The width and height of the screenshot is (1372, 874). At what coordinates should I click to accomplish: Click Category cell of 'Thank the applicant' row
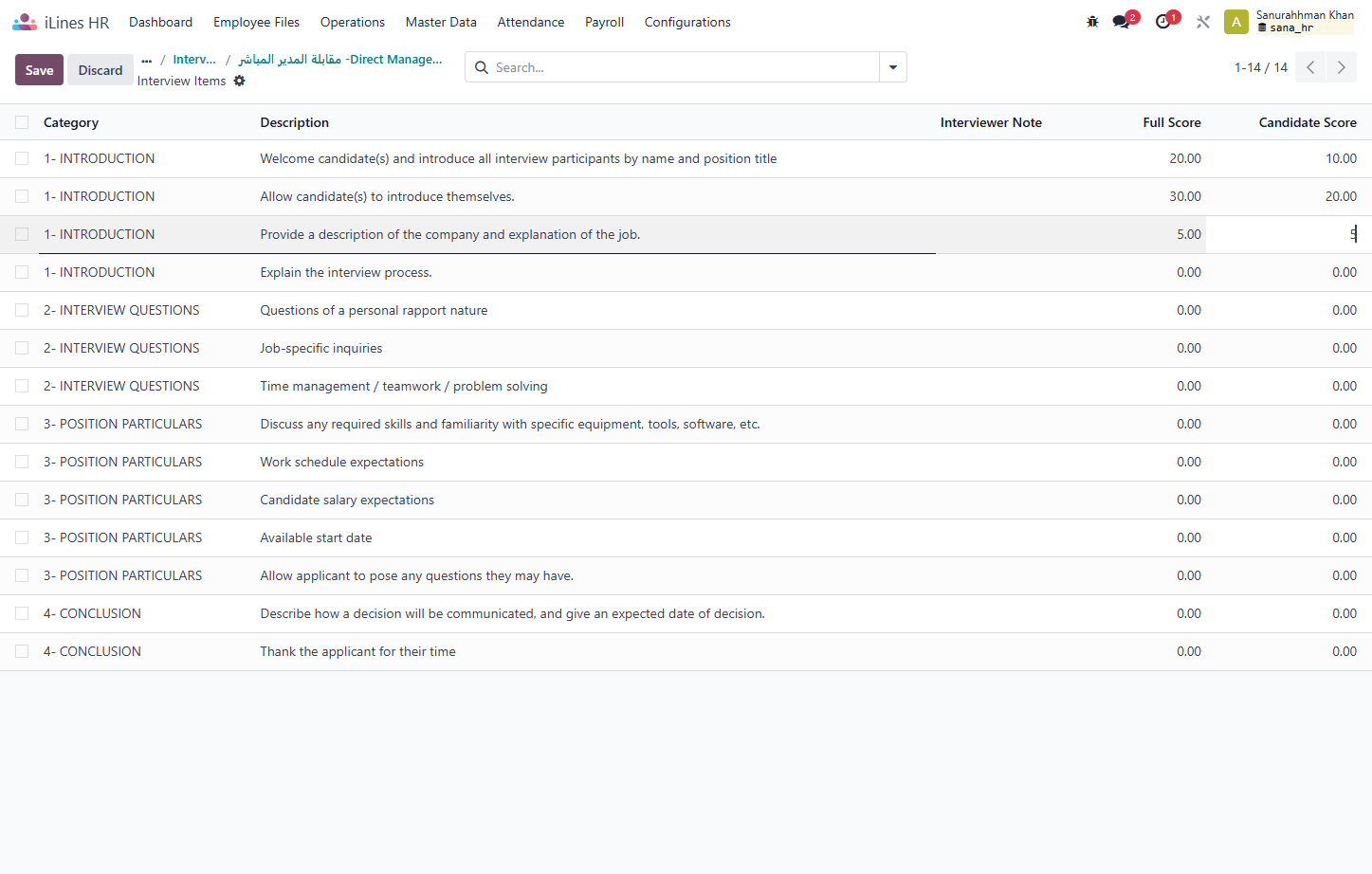tap(92, 651)
